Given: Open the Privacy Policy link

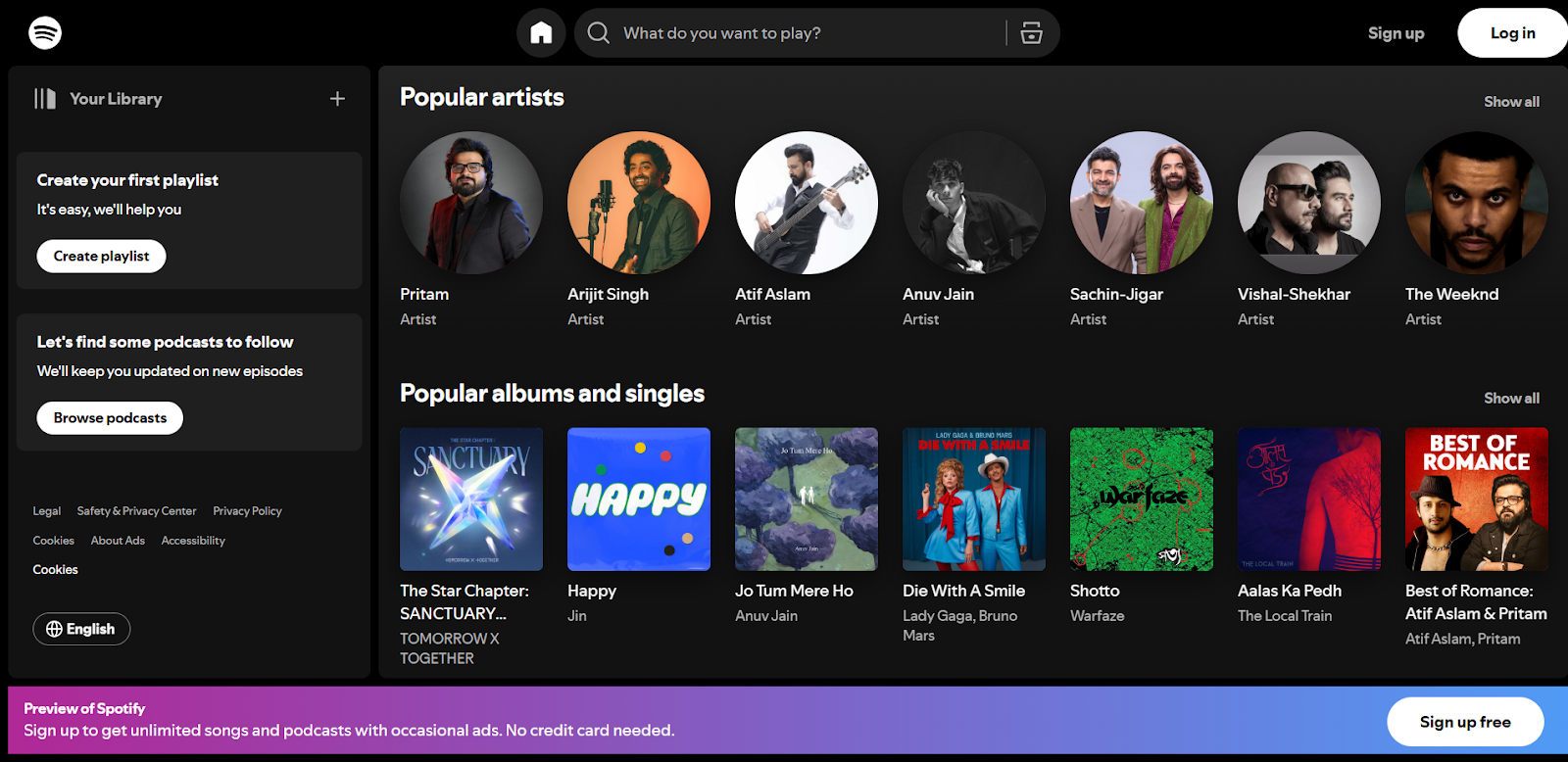Looking at the screenshot, I should [x=247, y=511].
